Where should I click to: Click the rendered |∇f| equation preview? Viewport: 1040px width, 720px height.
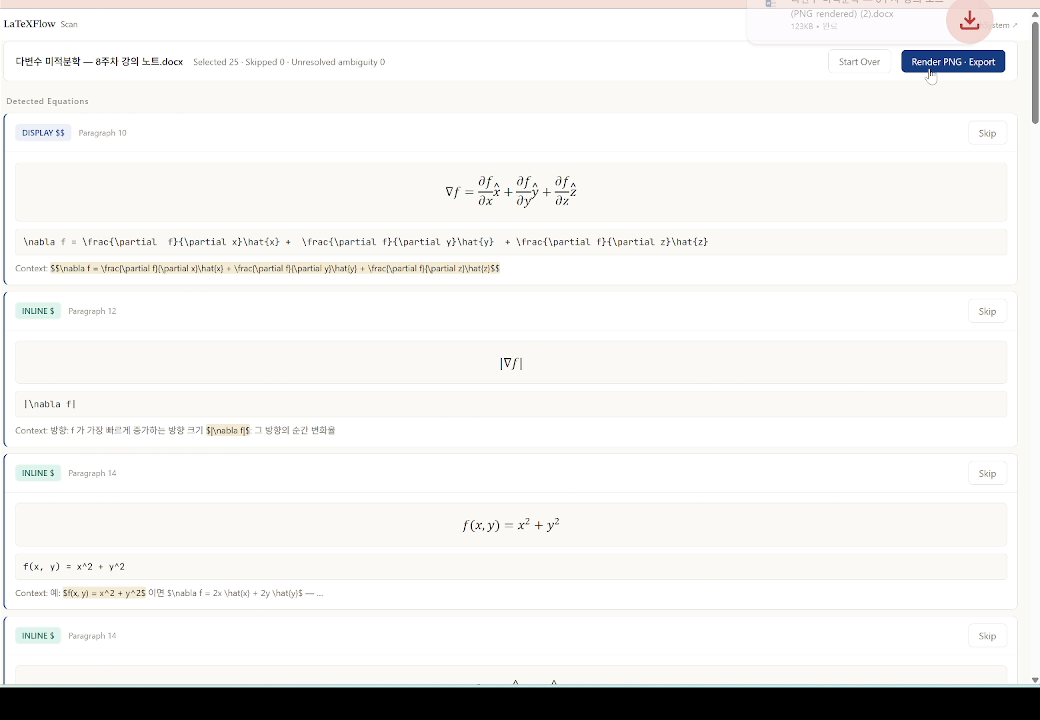click(x=511, y=363)
